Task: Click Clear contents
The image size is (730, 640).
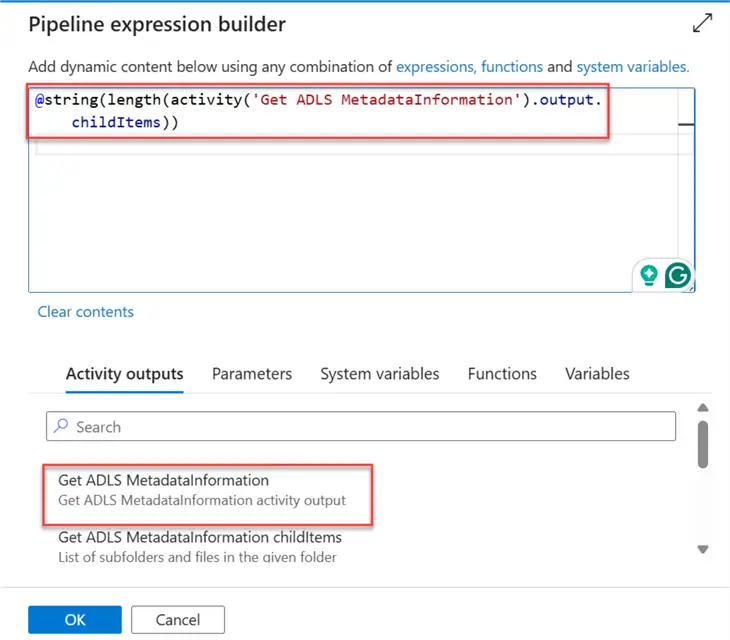Action: [x=85, y=312]
